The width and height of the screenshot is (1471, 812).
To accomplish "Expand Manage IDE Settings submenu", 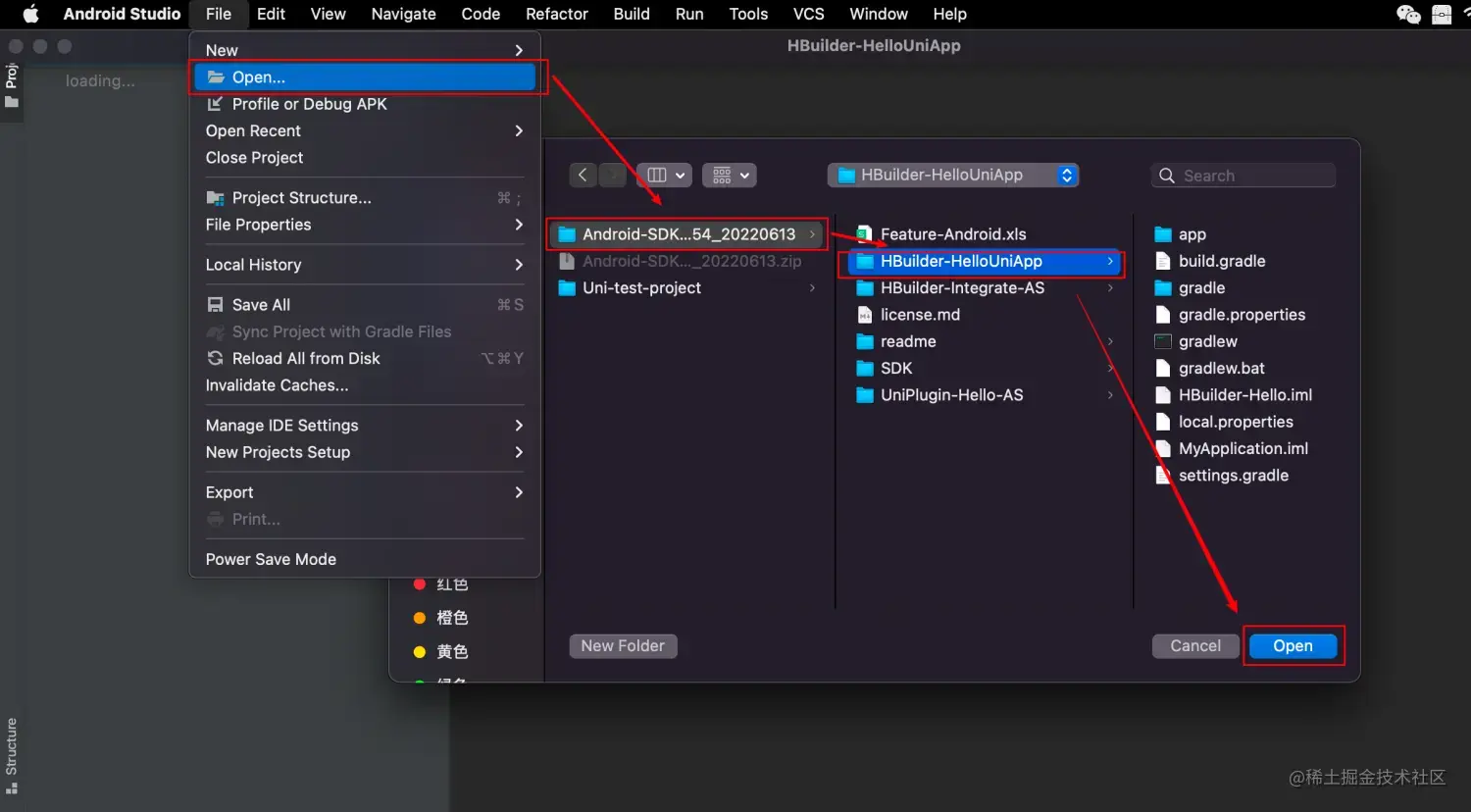I will pyautogui.click(x=365, y=426).
